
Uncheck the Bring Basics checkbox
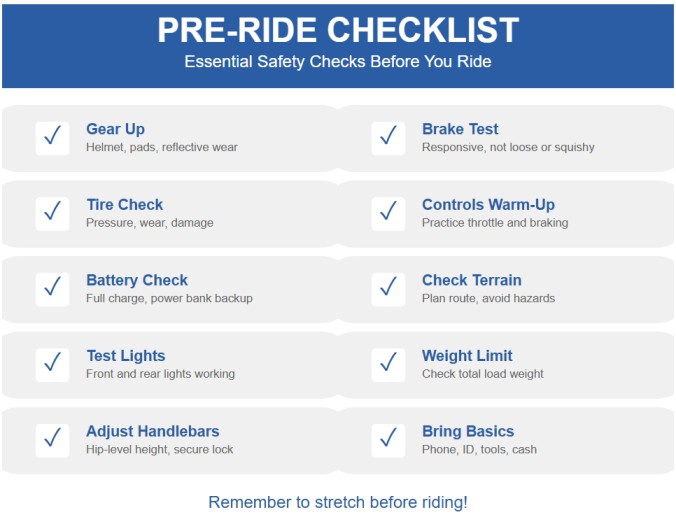(388, 440)
